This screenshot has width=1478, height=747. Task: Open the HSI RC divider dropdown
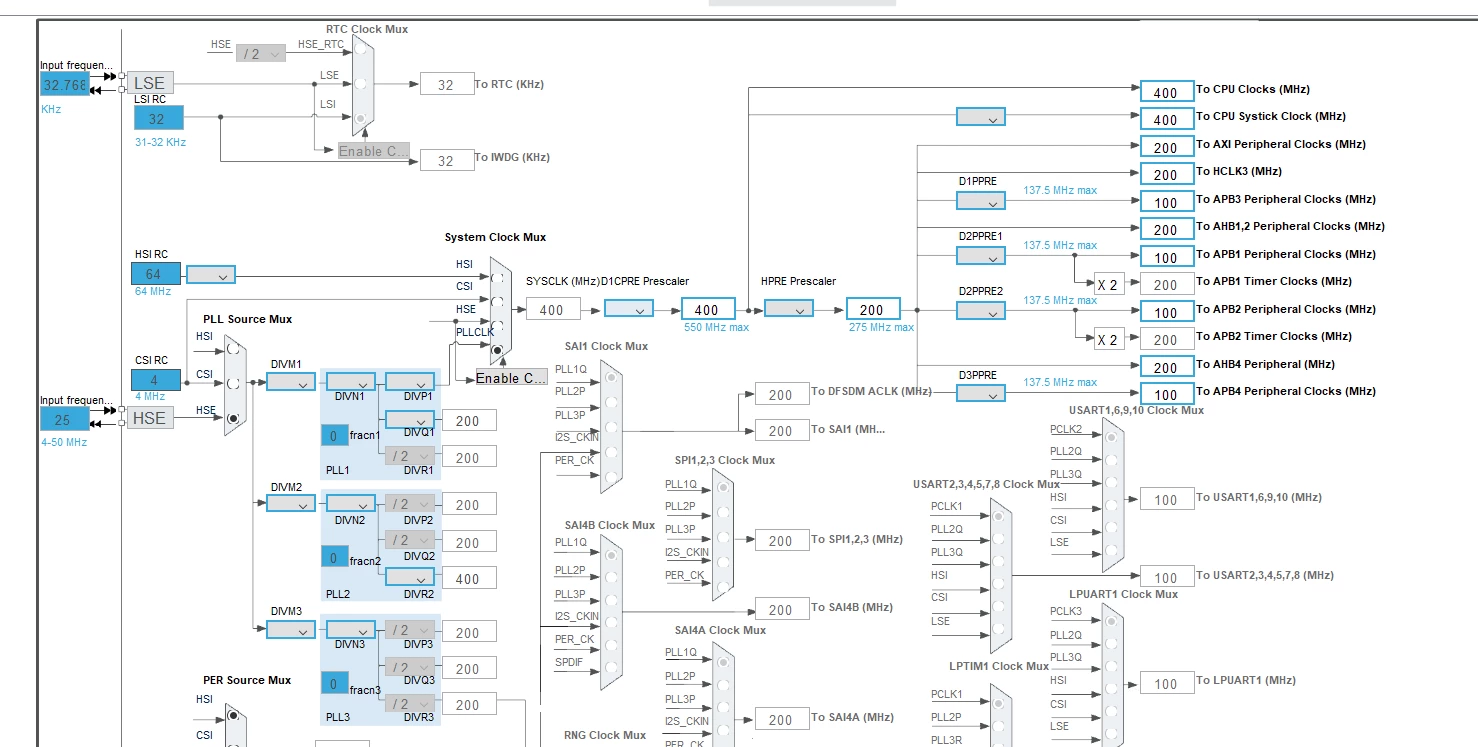tap(211, 274)
